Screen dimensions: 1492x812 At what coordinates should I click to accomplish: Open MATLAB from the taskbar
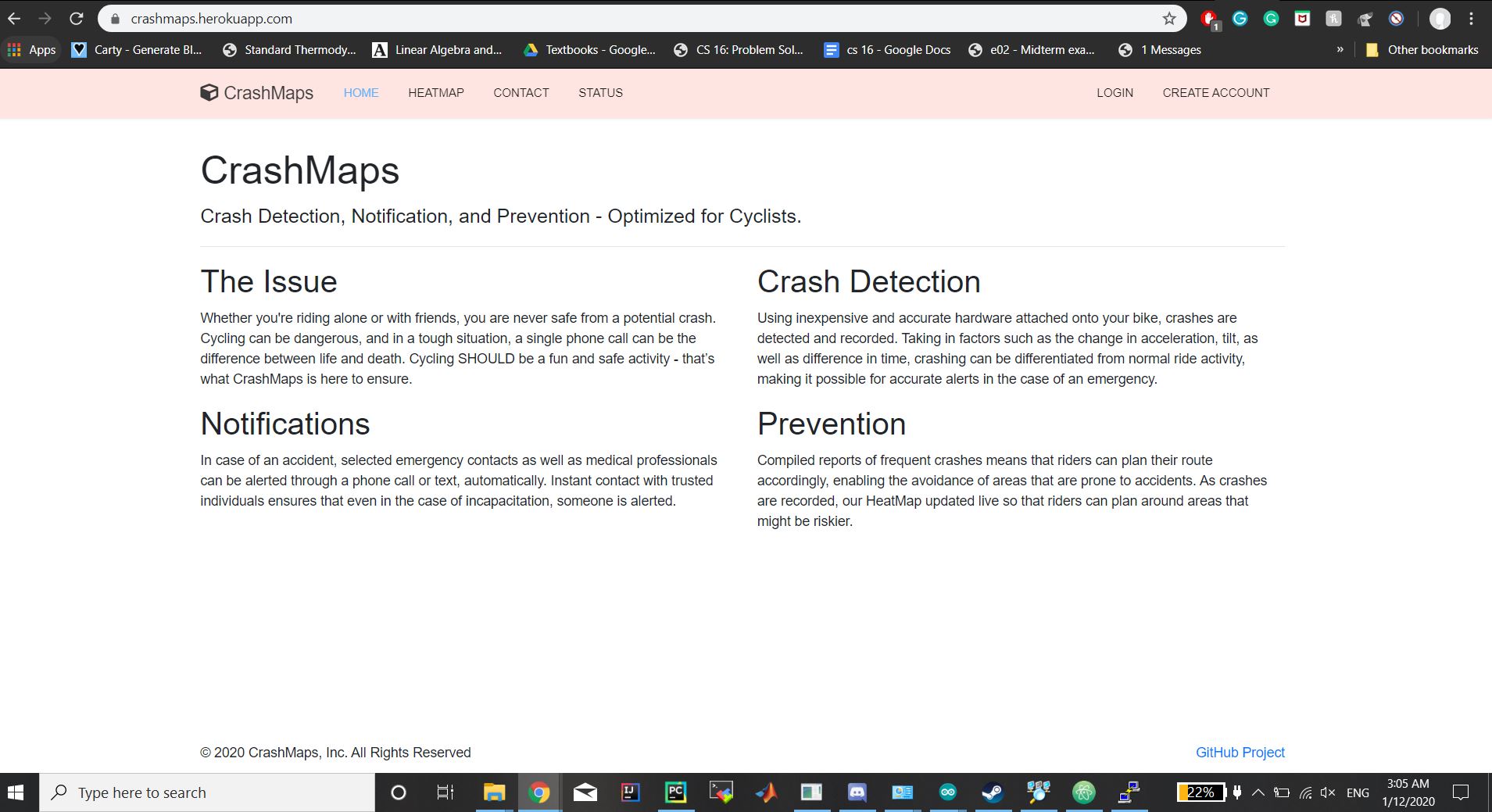click(x=766, y=792)
